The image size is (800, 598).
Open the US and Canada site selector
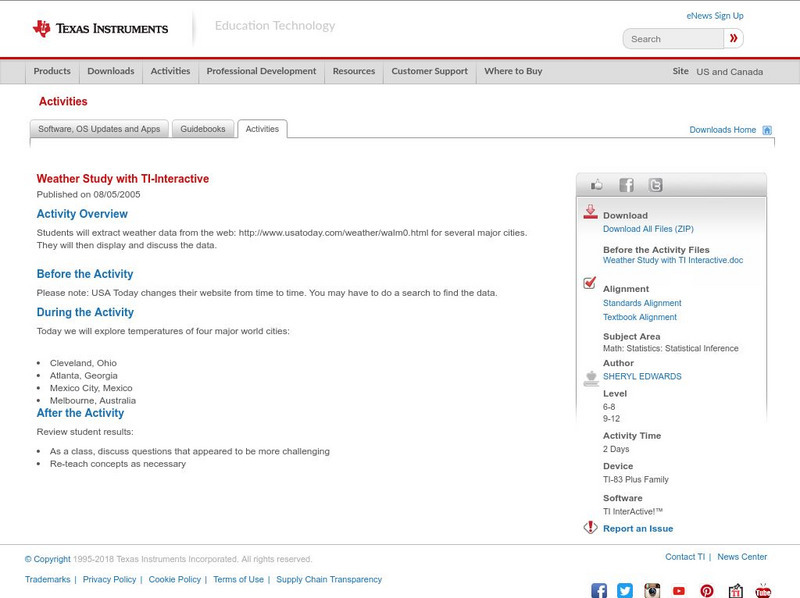coord(730,72)
